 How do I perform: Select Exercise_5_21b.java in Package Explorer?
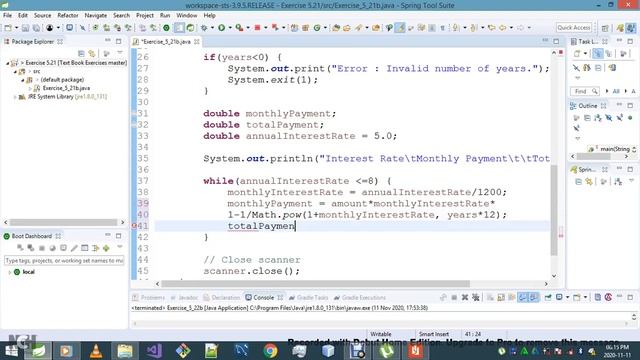[x=66, y=88]
